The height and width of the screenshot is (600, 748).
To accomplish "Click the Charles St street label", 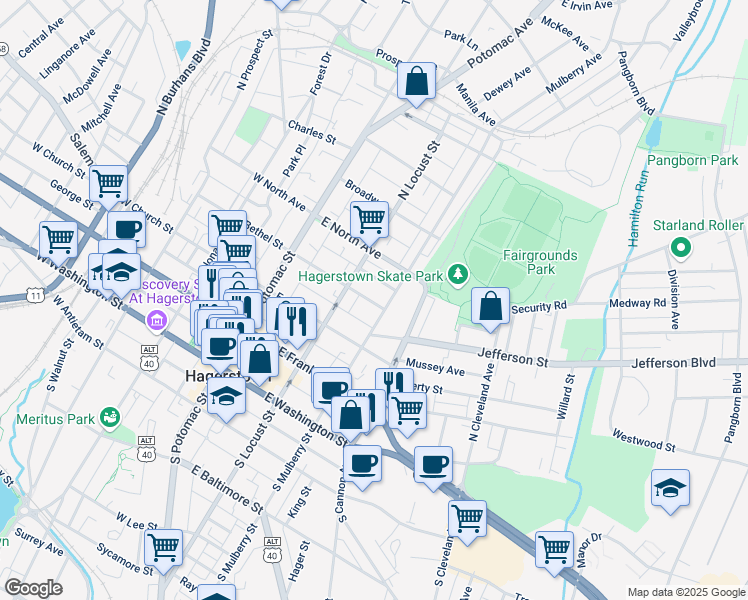I will [x=312, y=133].
